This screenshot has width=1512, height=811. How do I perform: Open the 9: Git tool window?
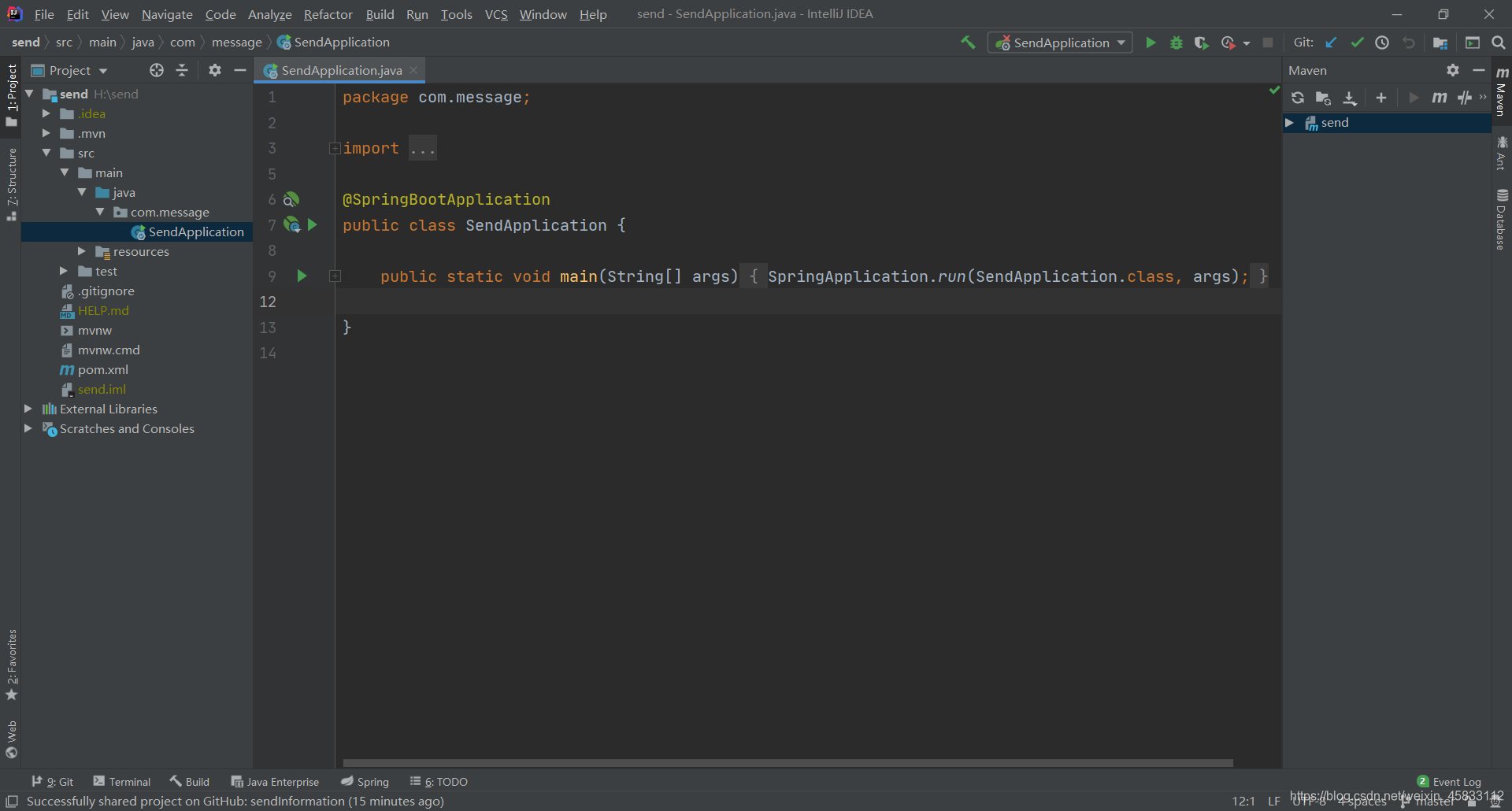pyautogui.click(x=52, y=781)
